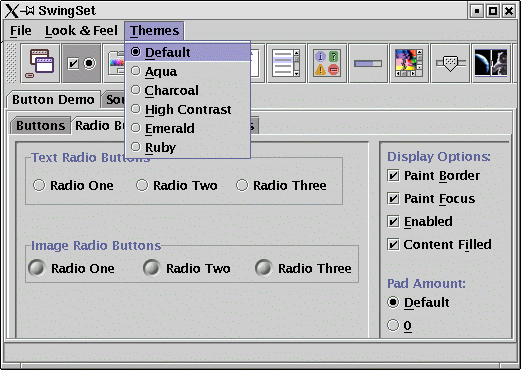Image resolution: width=521 pixels, height=370 pixels.
Task: Open the Scroll Pane demo toolbar icon
Action: tap(409, 63)
